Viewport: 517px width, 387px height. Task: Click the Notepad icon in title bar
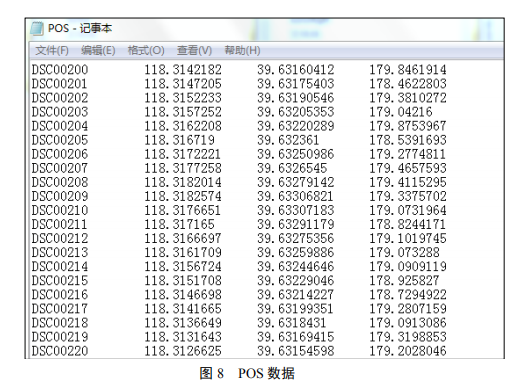37,28
